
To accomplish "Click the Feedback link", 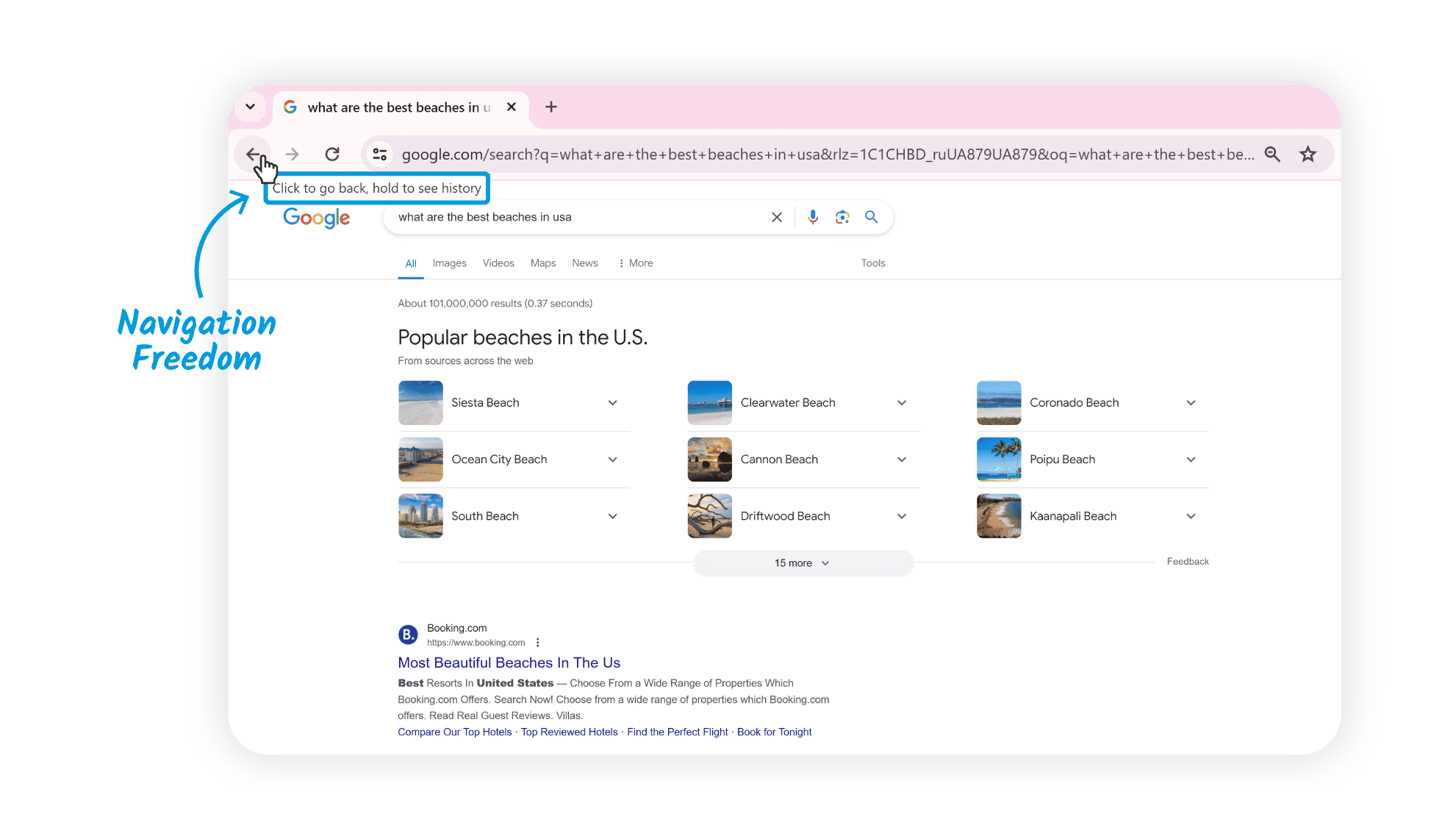I will coord(1187,561).
